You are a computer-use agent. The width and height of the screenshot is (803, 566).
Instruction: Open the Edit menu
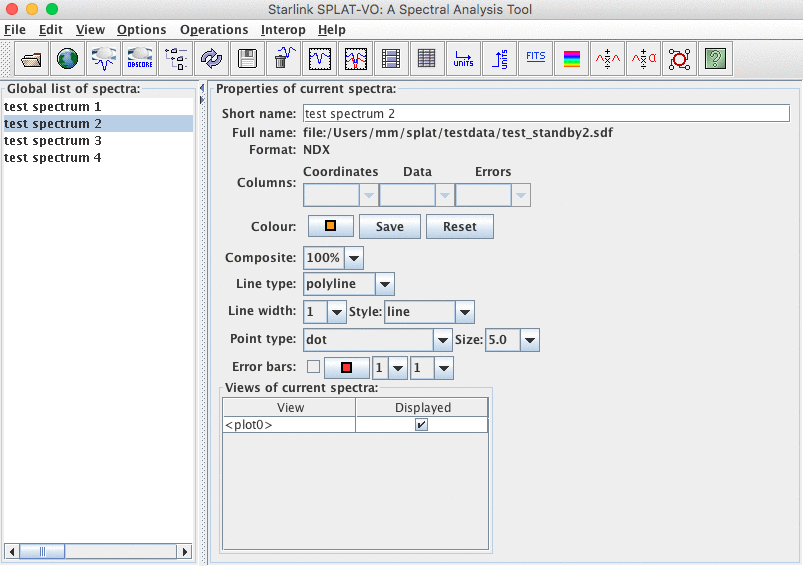point(51,30)
